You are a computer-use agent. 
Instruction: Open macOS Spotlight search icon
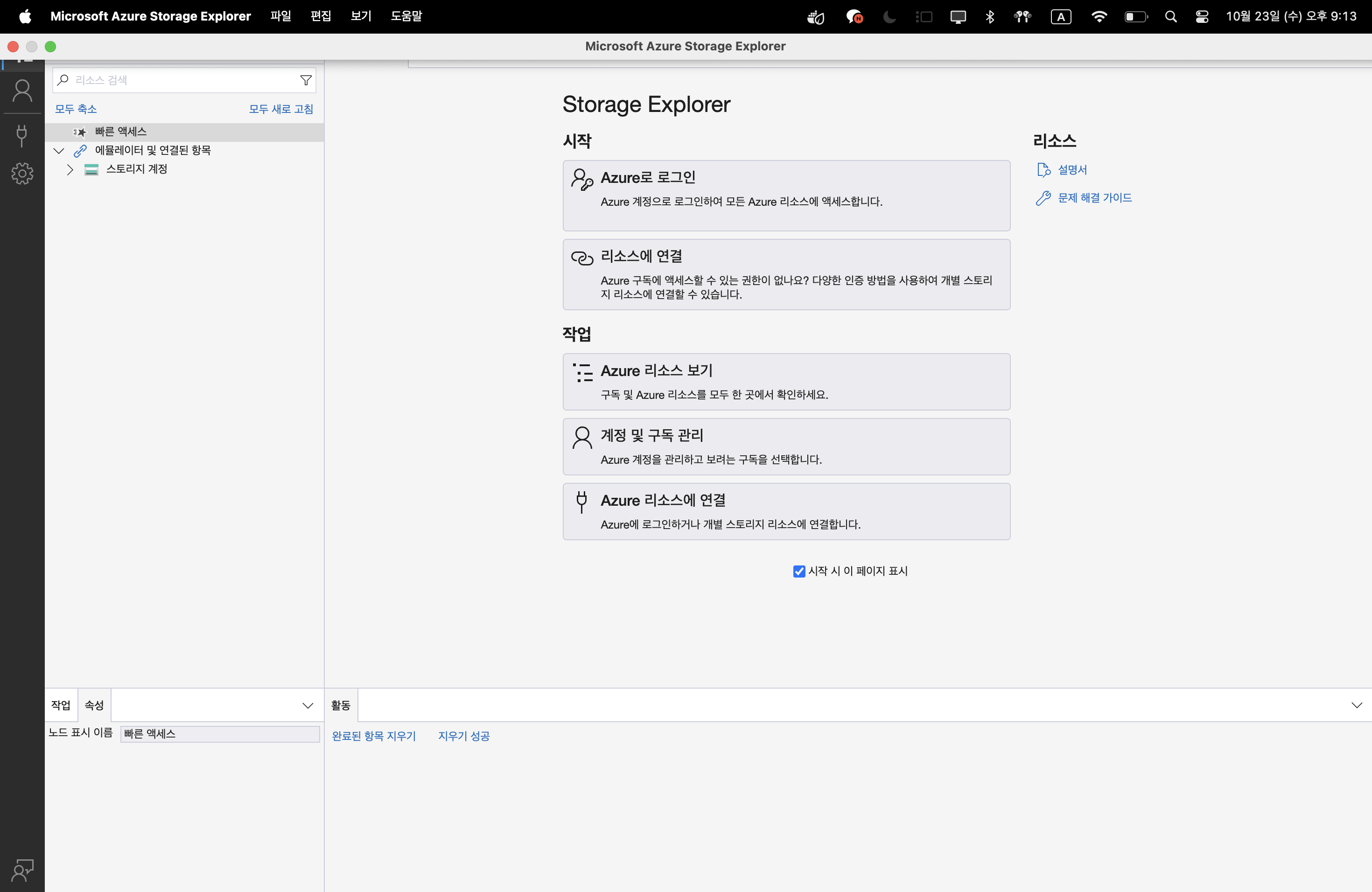1170,17
